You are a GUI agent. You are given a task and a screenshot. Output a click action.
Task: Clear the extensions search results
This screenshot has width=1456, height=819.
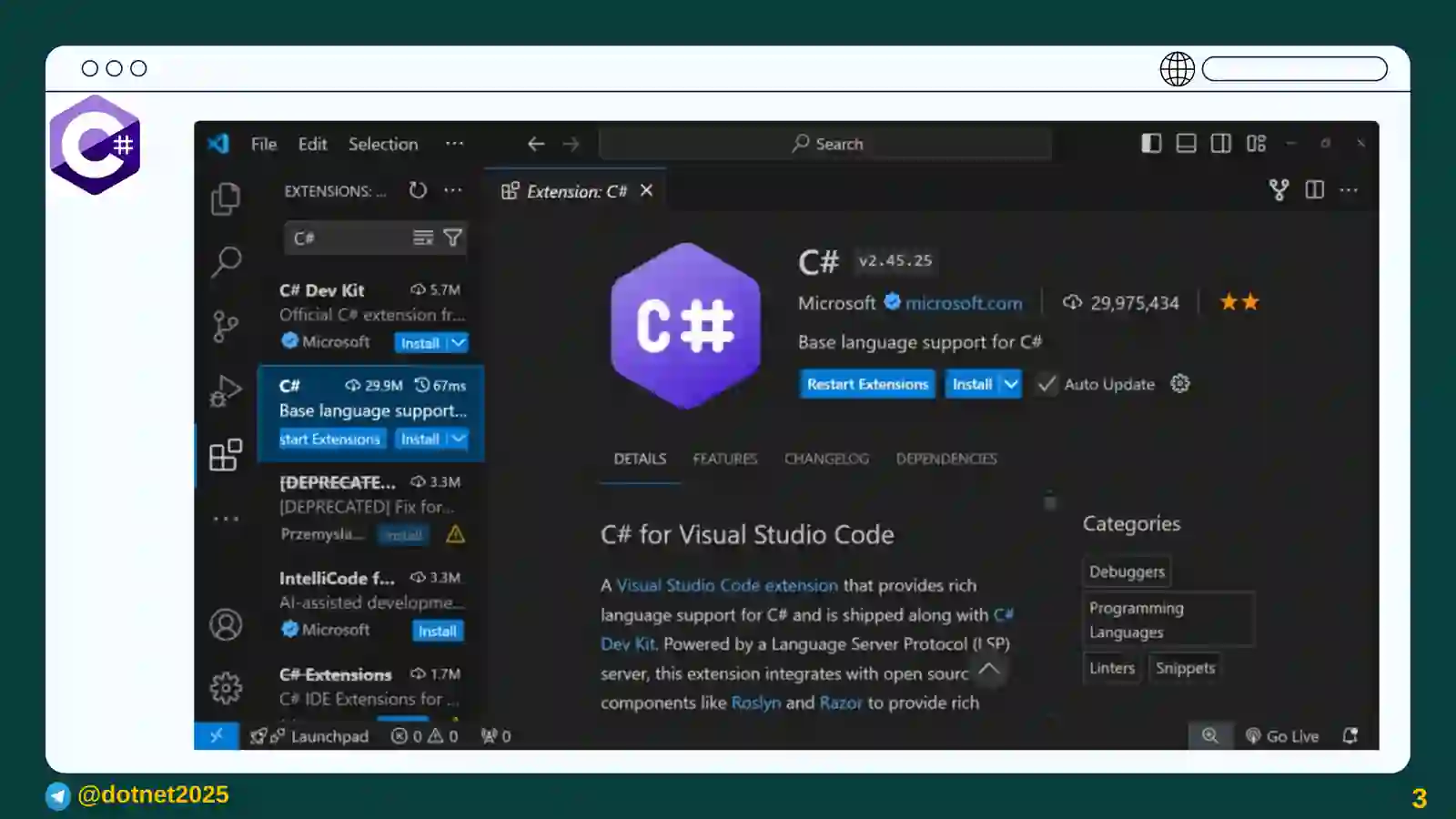(423, 238)
